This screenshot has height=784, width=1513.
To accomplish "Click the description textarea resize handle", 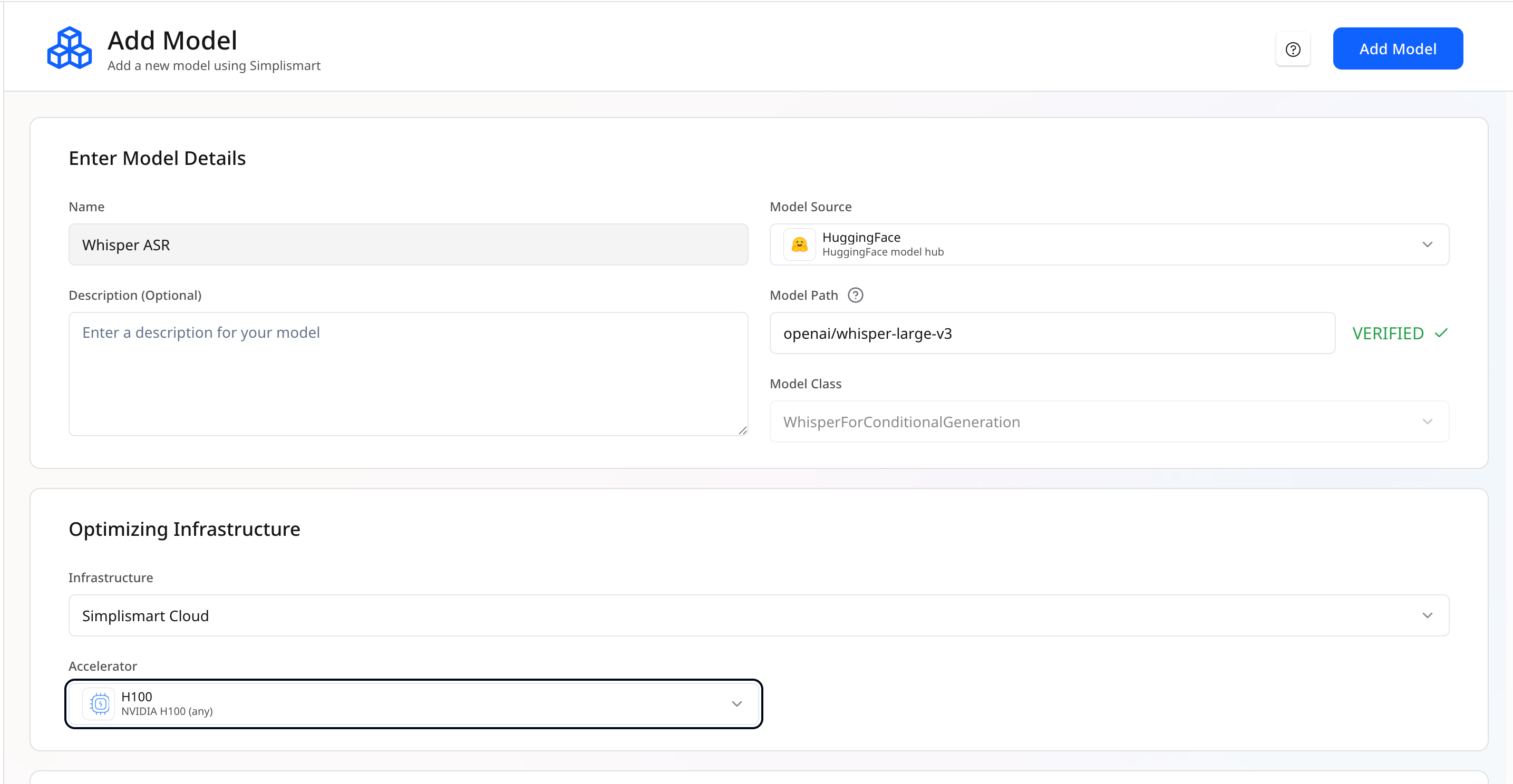I will coord(742,430).
